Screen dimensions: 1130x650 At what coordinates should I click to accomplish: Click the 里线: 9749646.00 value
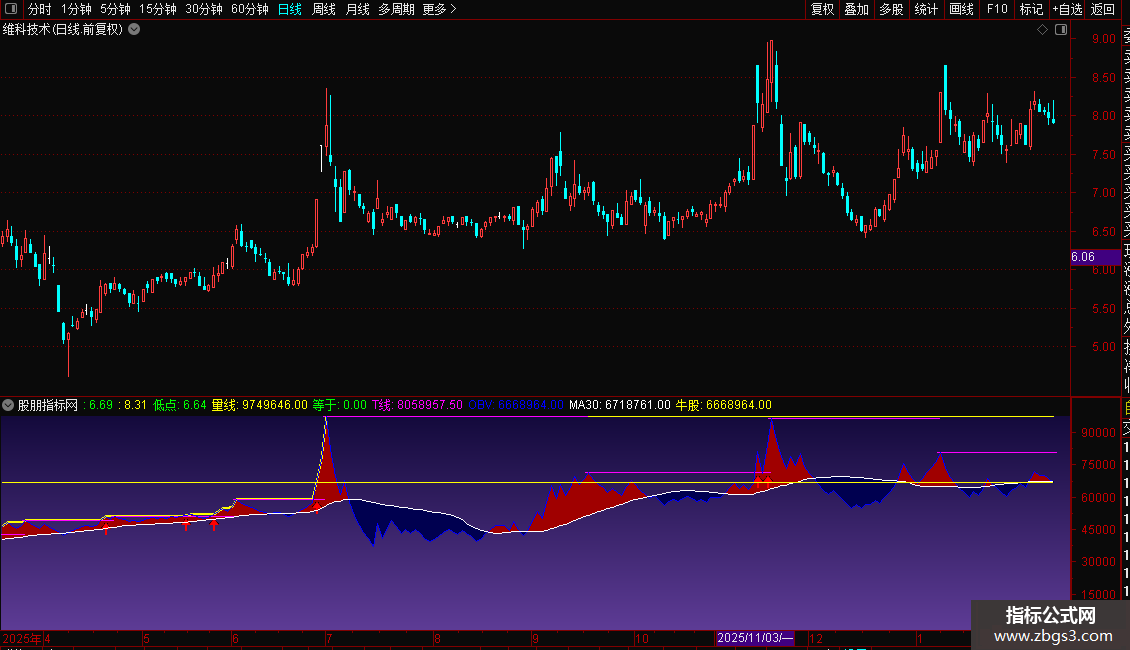point(259,405)
